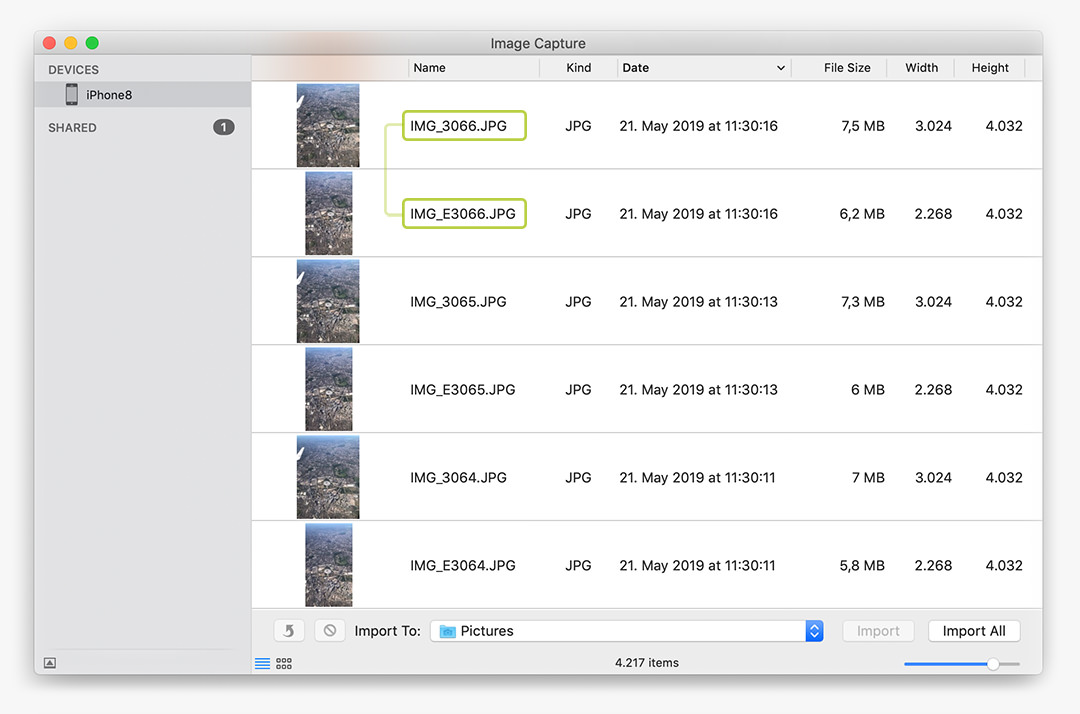Click the show device settings icon in sidebar

(x=50, y=663)
